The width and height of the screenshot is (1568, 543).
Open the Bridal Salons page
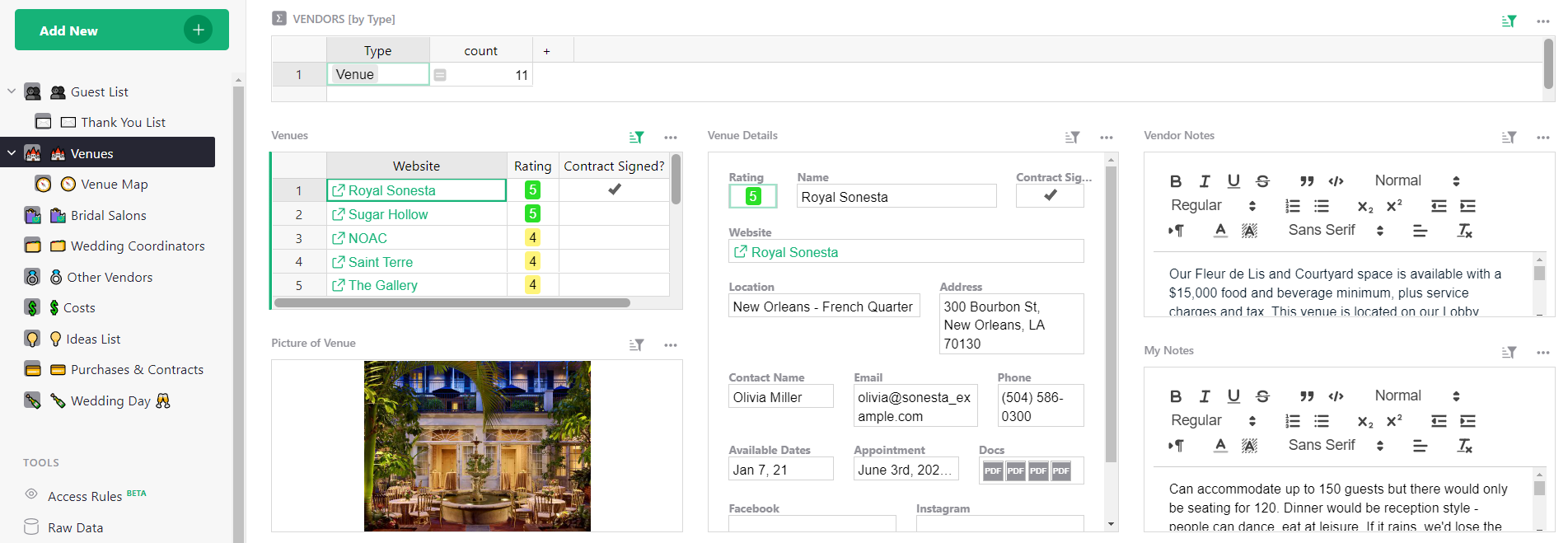(108, 215)
